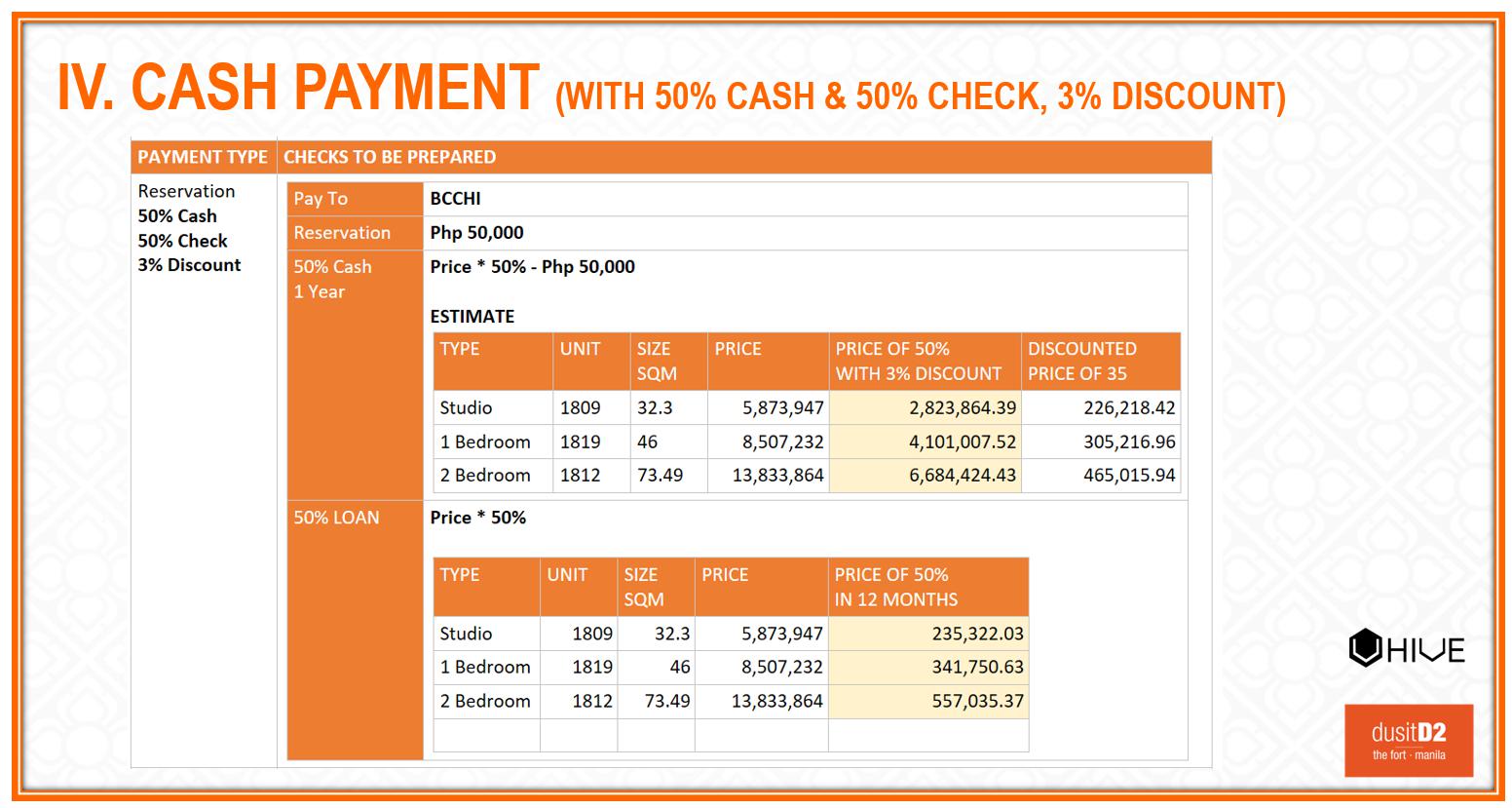Click the "50% LOAN" section label

pyautogui.click(x=336, y=518)
